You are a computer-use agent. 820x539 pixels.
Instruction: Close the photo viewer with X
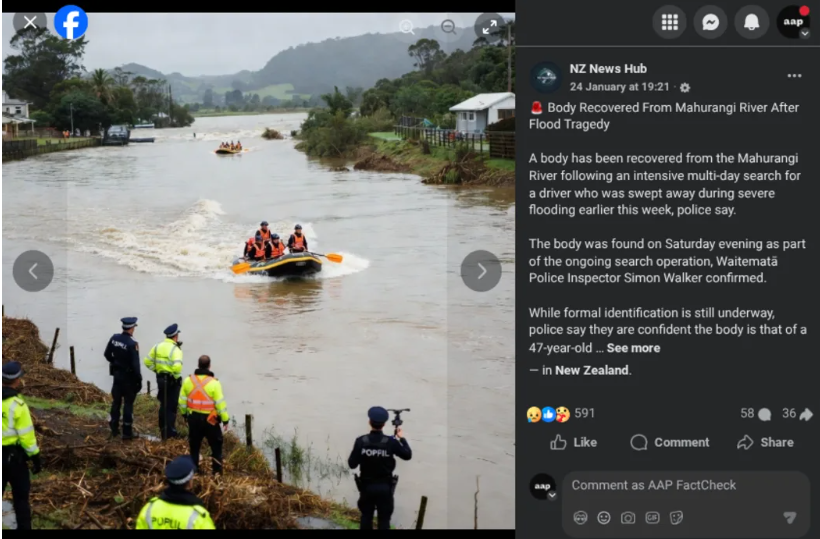point(30,22)
